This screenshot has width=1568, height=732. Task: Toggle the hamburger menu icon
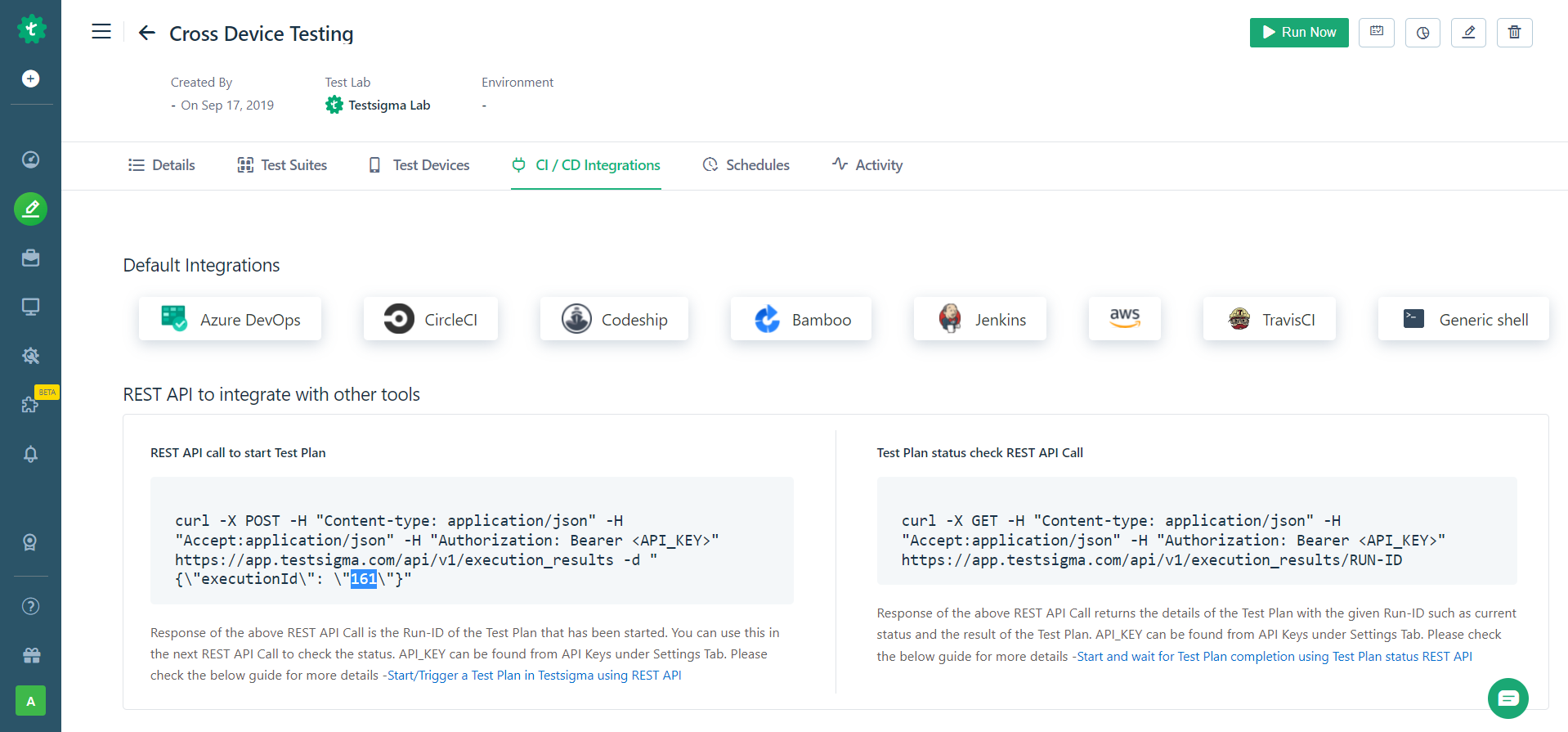[x=101, y=32]
